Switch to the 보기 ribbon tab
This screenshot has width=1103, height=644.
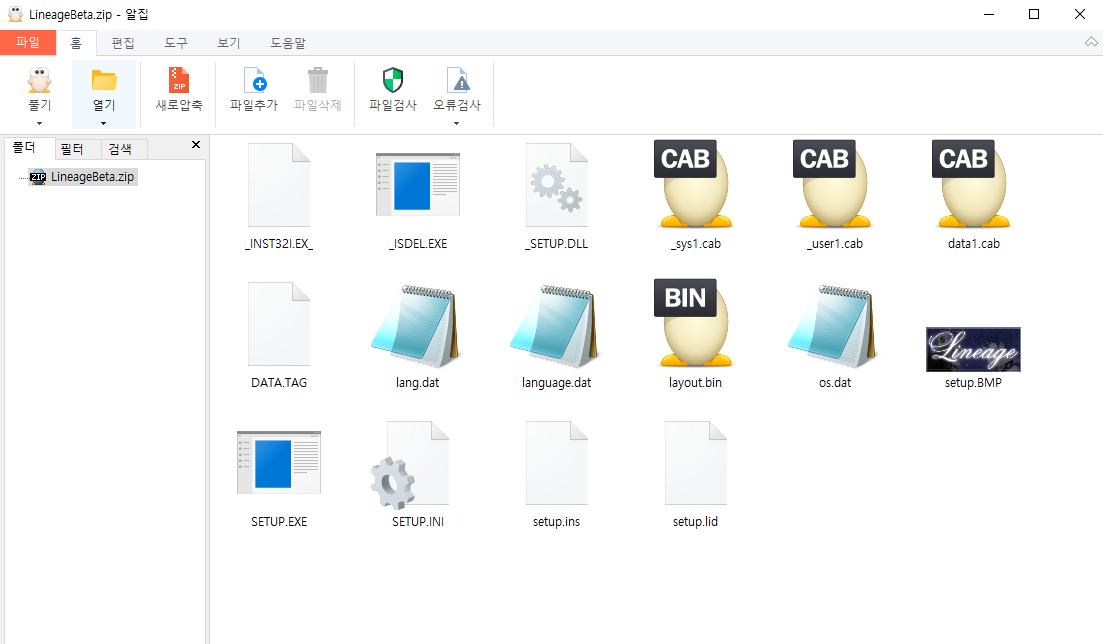tap(229, 43)
